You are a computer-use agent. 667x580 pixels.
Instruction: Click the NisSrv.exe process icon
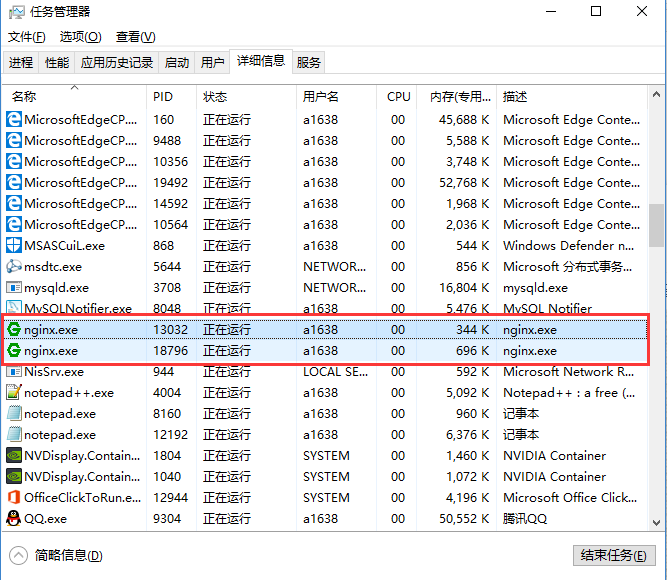pos(14,371)
